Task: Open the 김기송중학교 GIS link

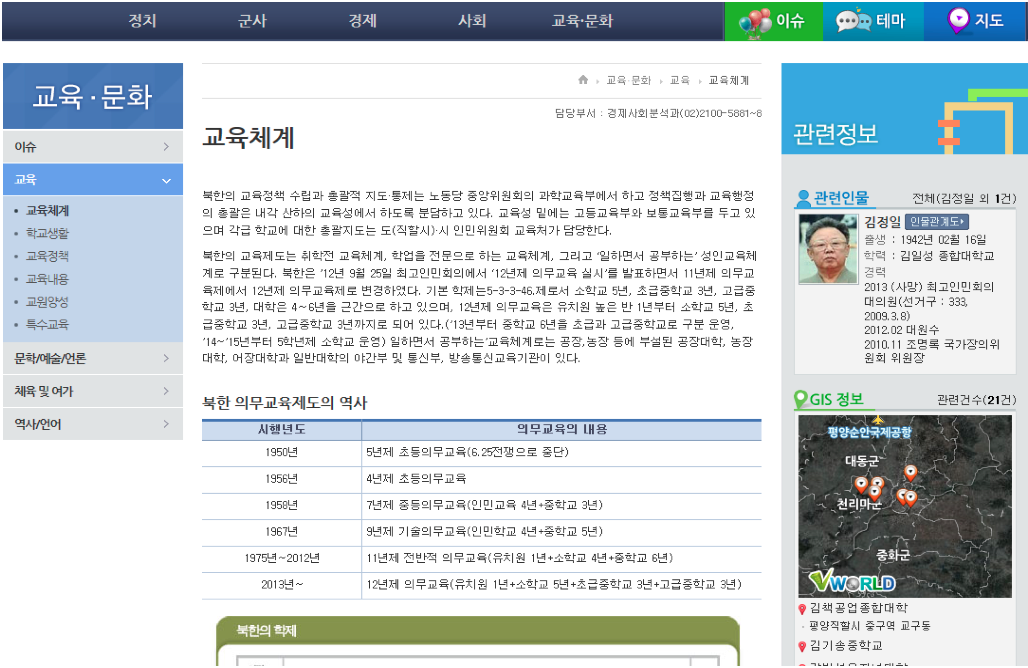Action: point(846,646)
